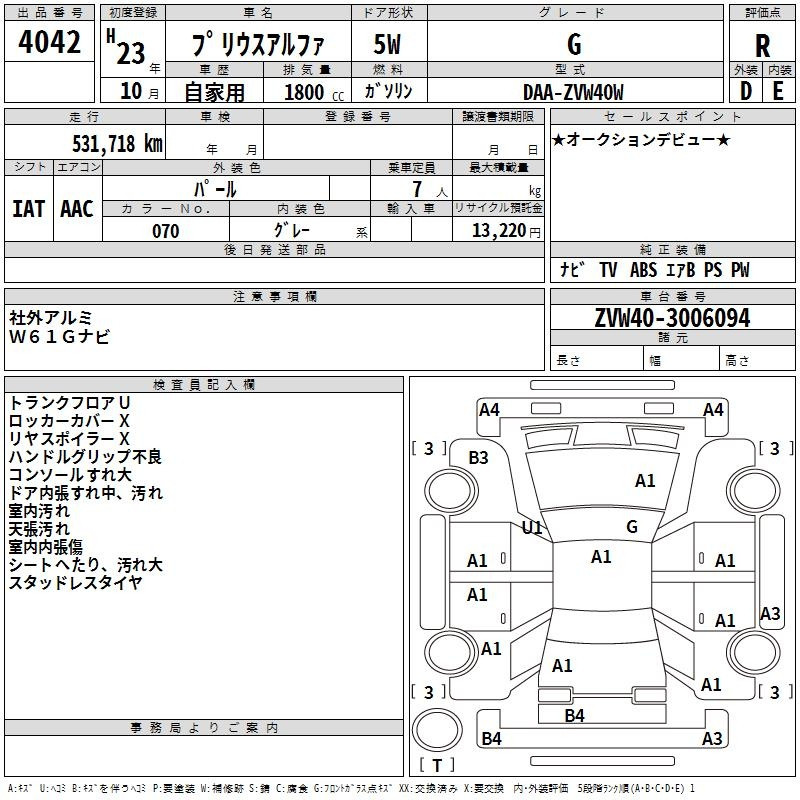800x800 pixels.
Task: Click the overall evaluation score R
Action: [762, 46]
